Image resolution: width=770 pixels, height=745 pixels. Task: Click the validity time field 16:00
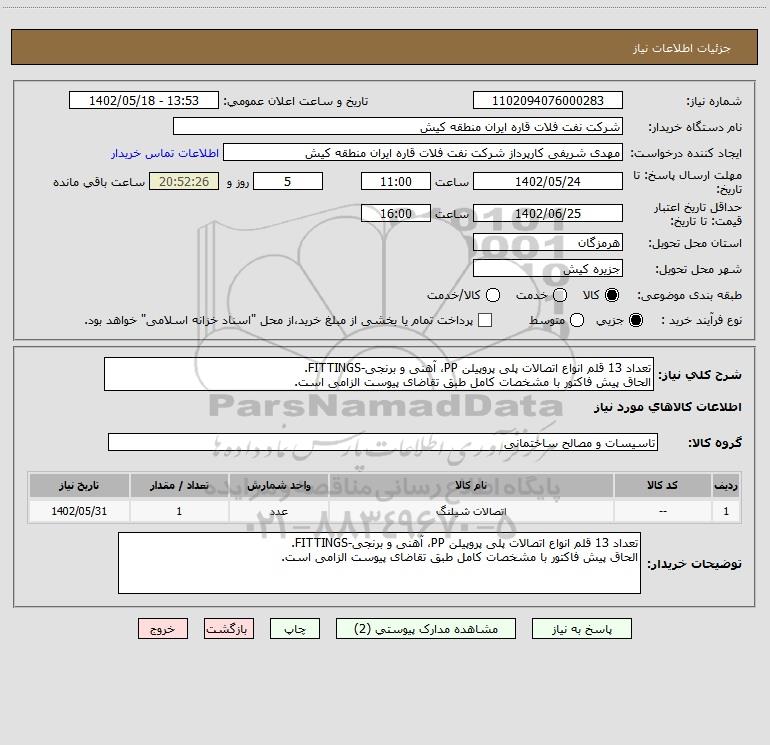point(396,213)
